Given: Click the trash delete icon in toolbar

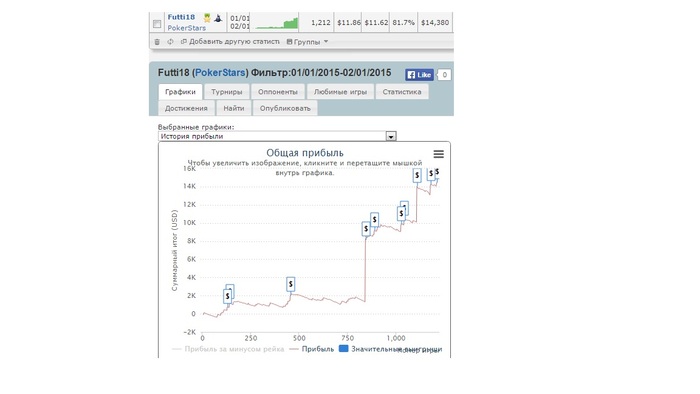Looking at the screenshot, I should click(x=157, y=41).
